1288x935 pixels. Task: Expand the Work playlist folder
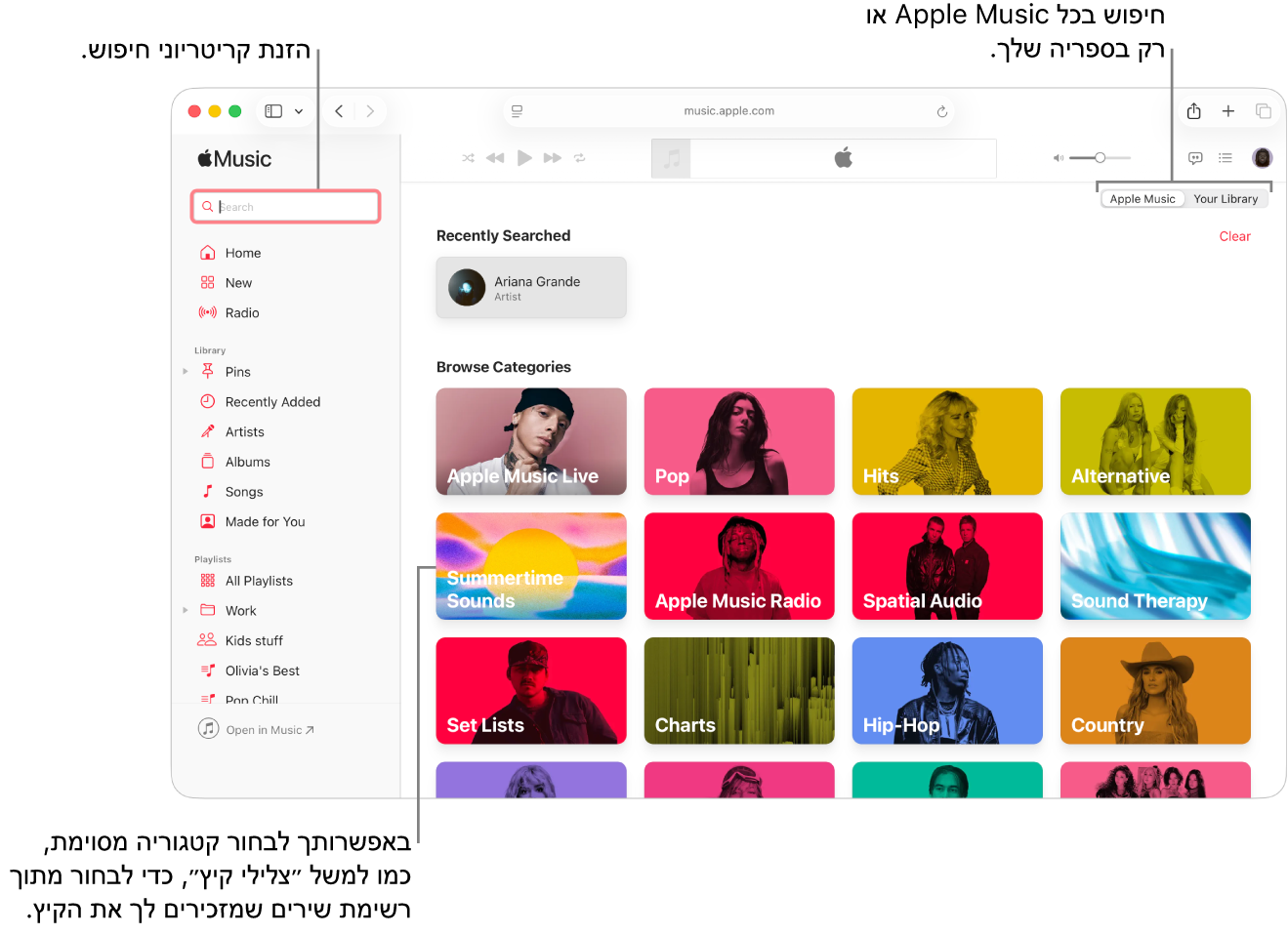(x=186, y=611)
